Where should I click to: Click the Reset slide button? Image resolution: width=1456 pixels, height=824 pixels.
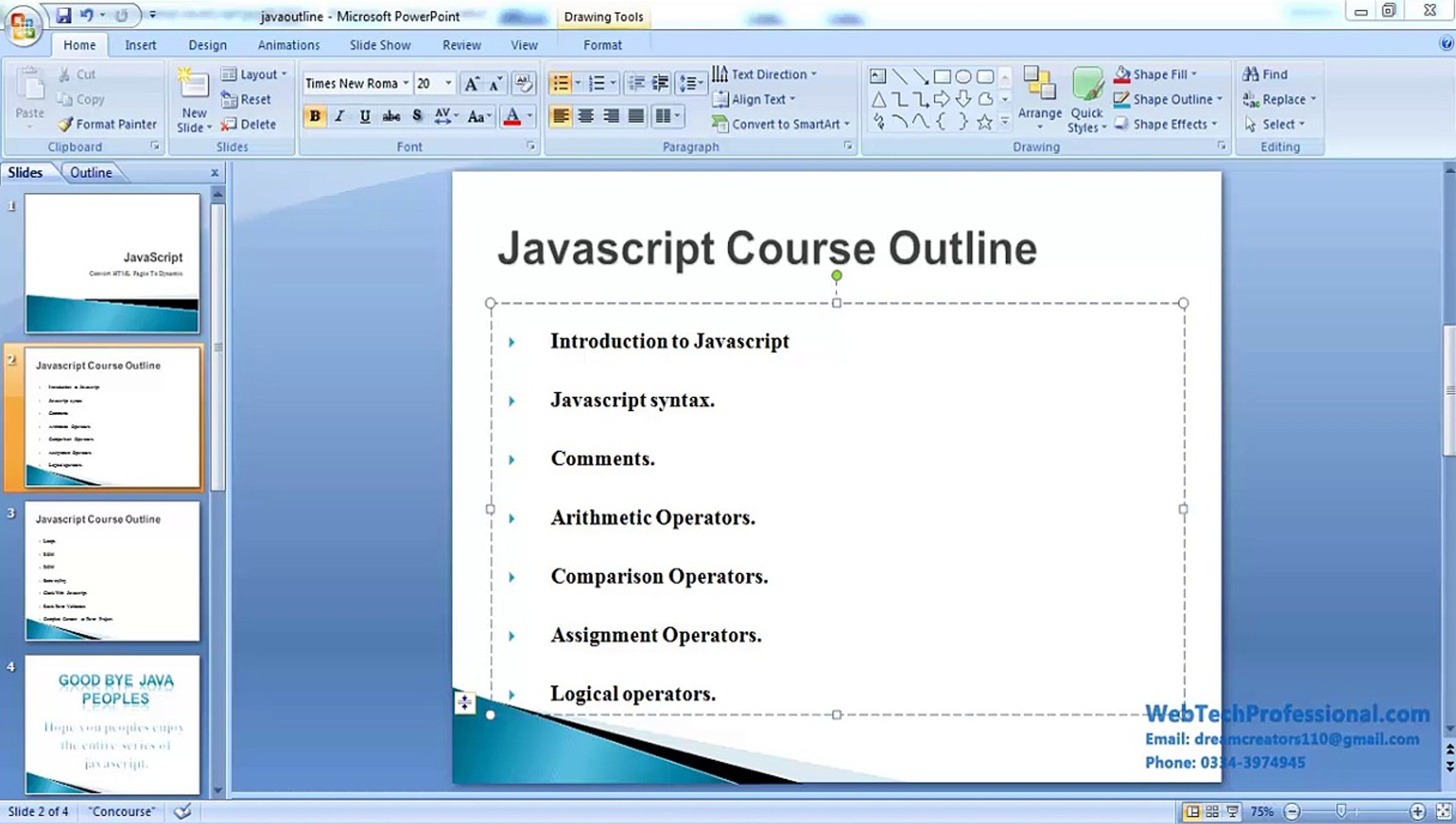pyautogui.click(x=246, y=99)
